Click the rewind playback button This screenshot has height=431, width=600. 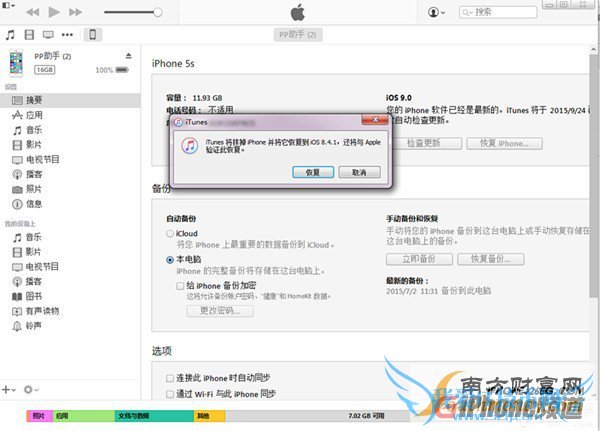coord(33,12)
